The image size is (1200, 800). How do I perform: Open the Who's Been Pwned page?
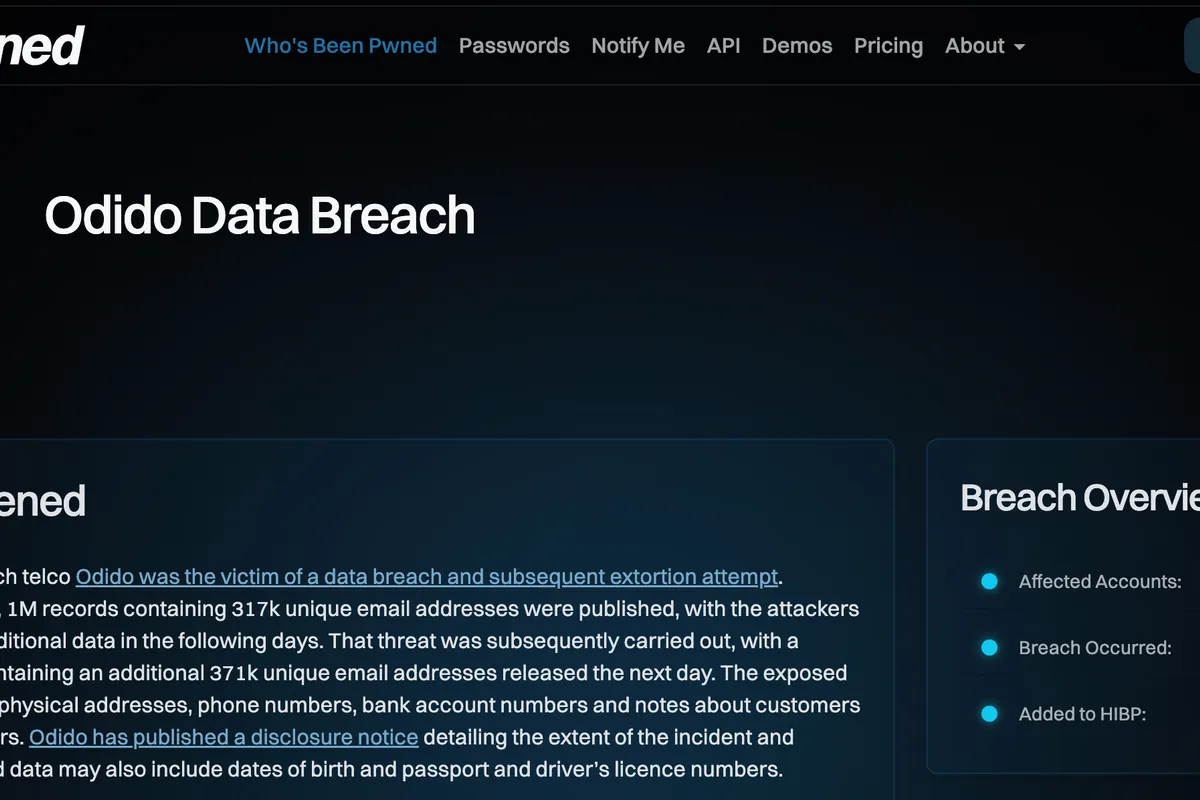(x=340, y=46)
